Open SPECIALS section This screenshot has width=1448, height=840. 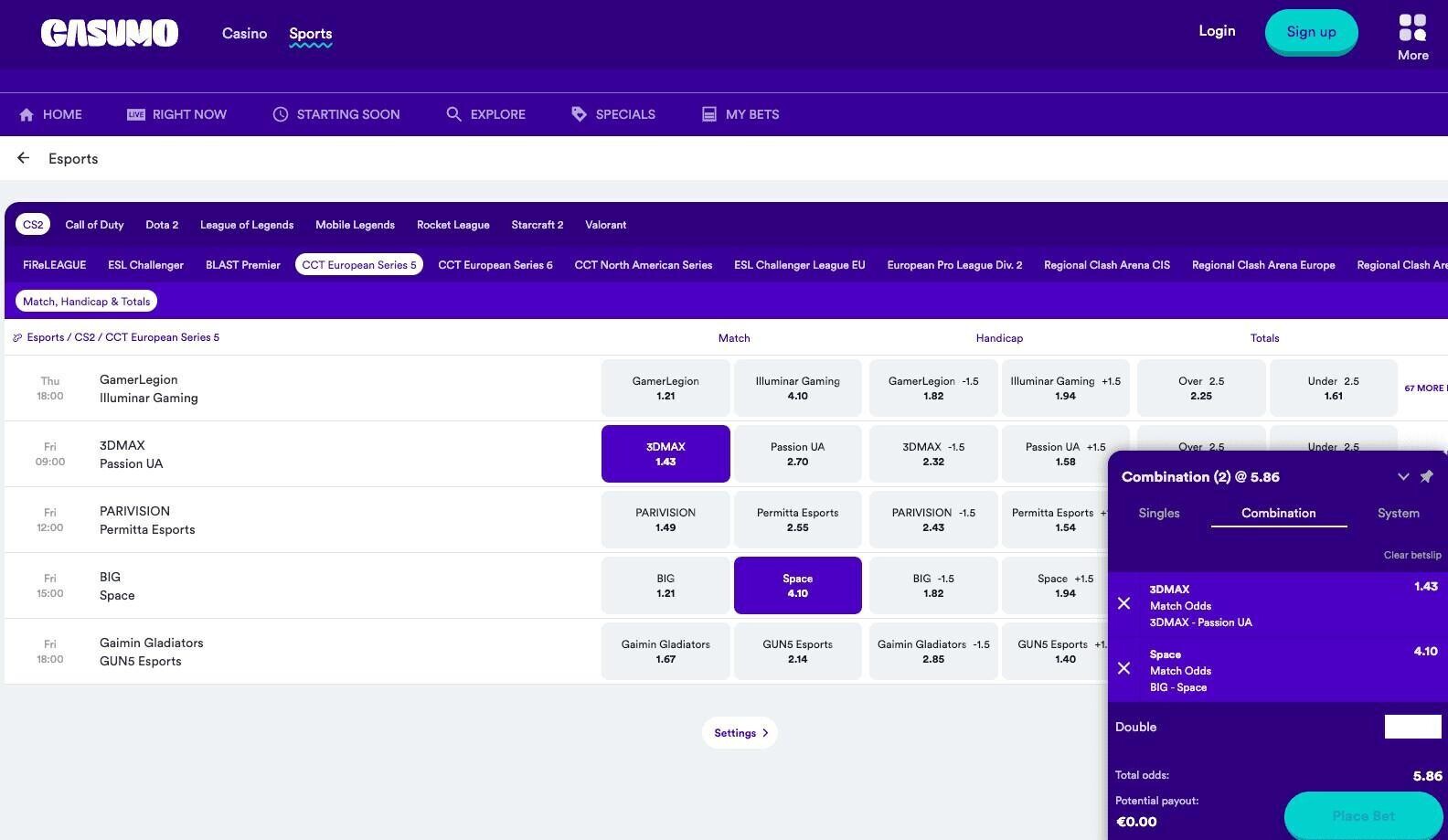(x=613, y=114)
